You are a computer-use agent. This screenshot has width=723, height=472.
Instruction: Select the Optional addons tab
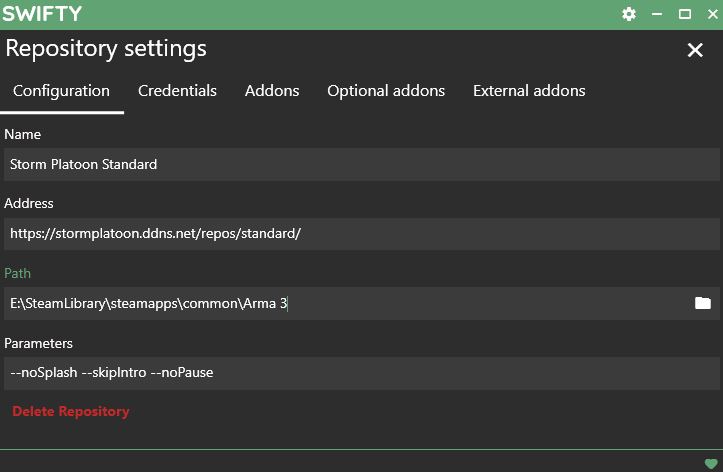coord(386,91)
